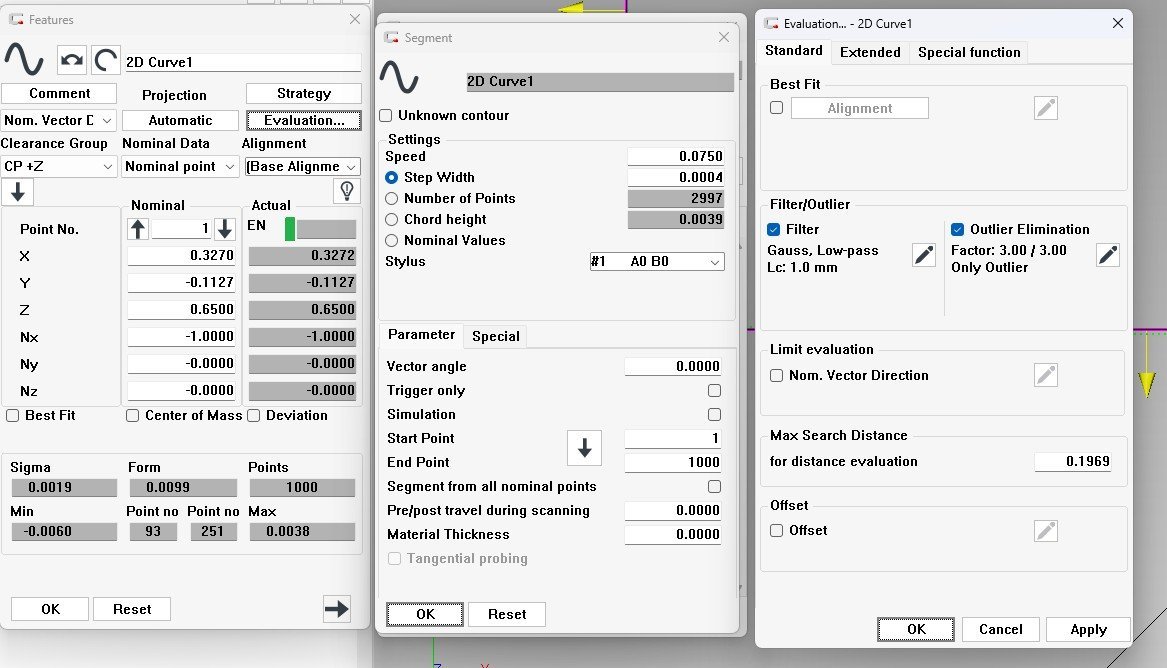Viewport: 1167px width, 668px height.
Task: Click the down arrow below Clearance Group
Action: pos(18,192)
